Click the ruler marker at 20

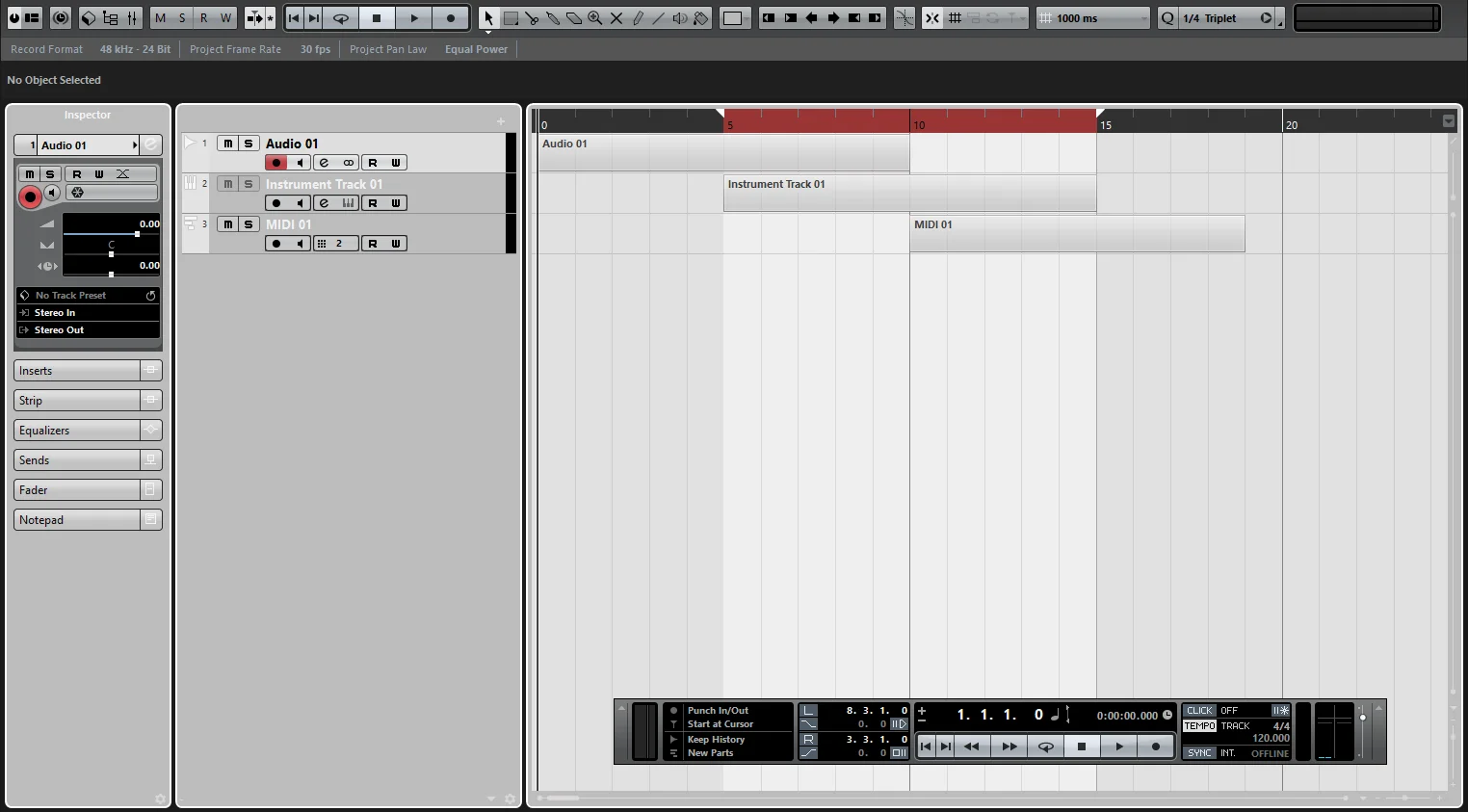coord(1291,125)
